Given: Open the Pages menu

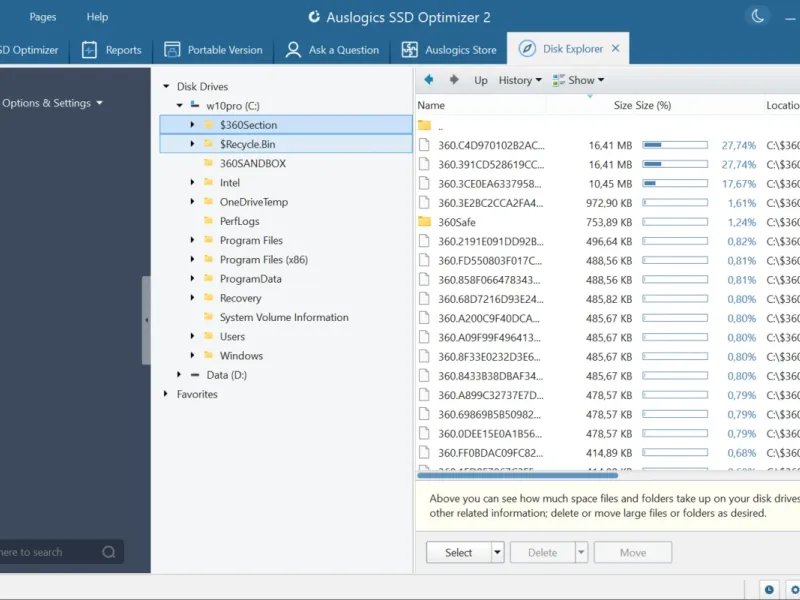Looking at the screenshot, I should pos(43,17).
